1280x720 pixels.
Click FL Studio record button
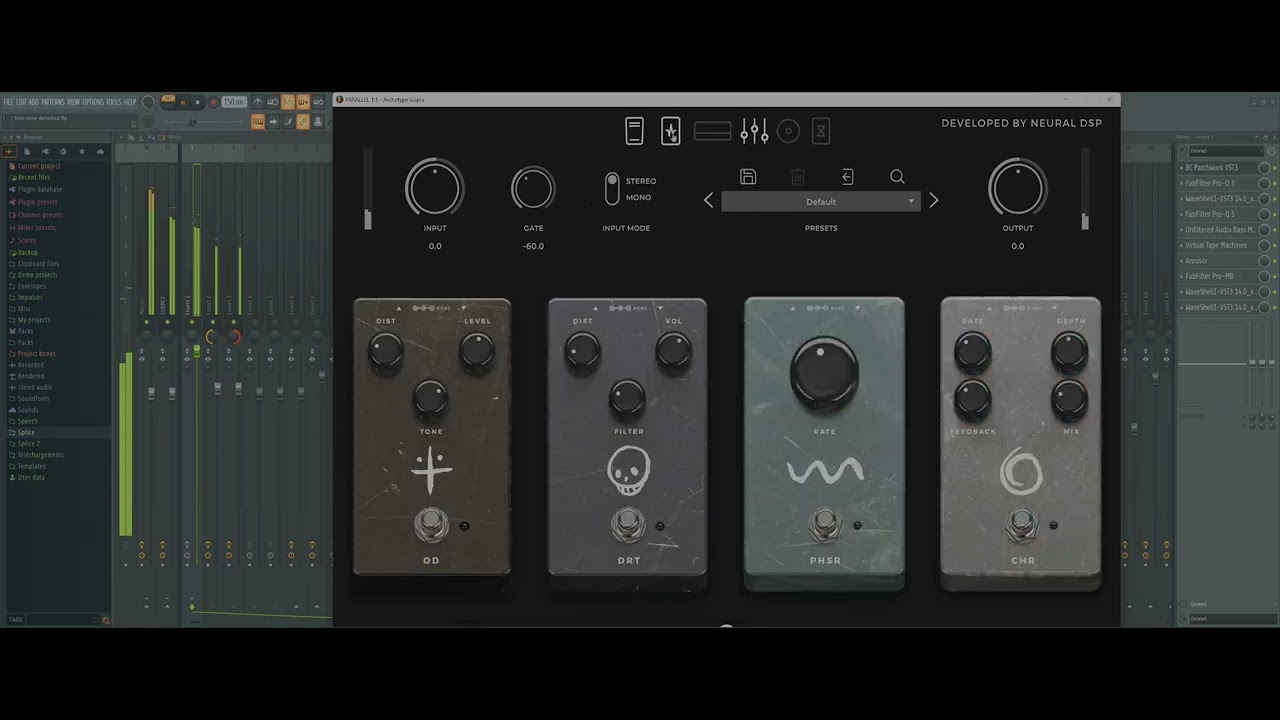(213, 102)
